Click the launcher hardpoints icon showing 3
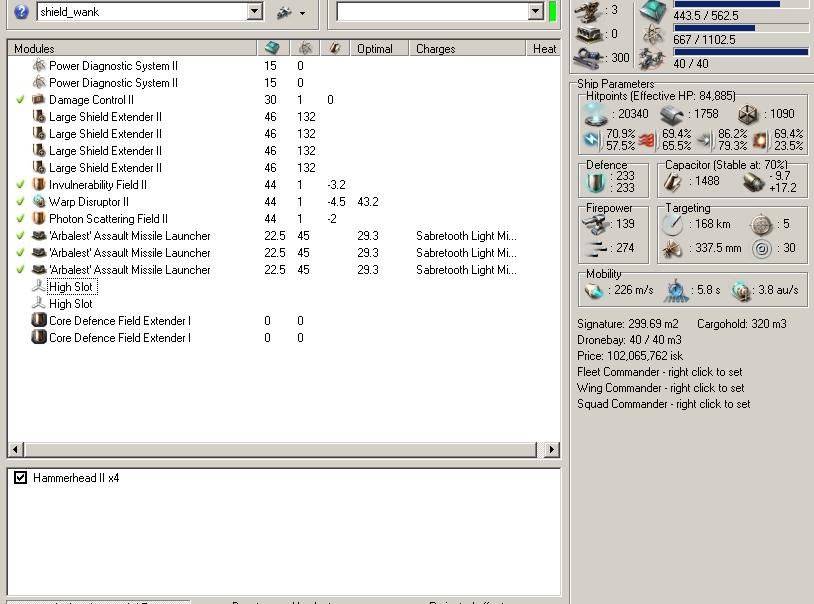This screenshot has width=814, height=604. pos(588,10)
